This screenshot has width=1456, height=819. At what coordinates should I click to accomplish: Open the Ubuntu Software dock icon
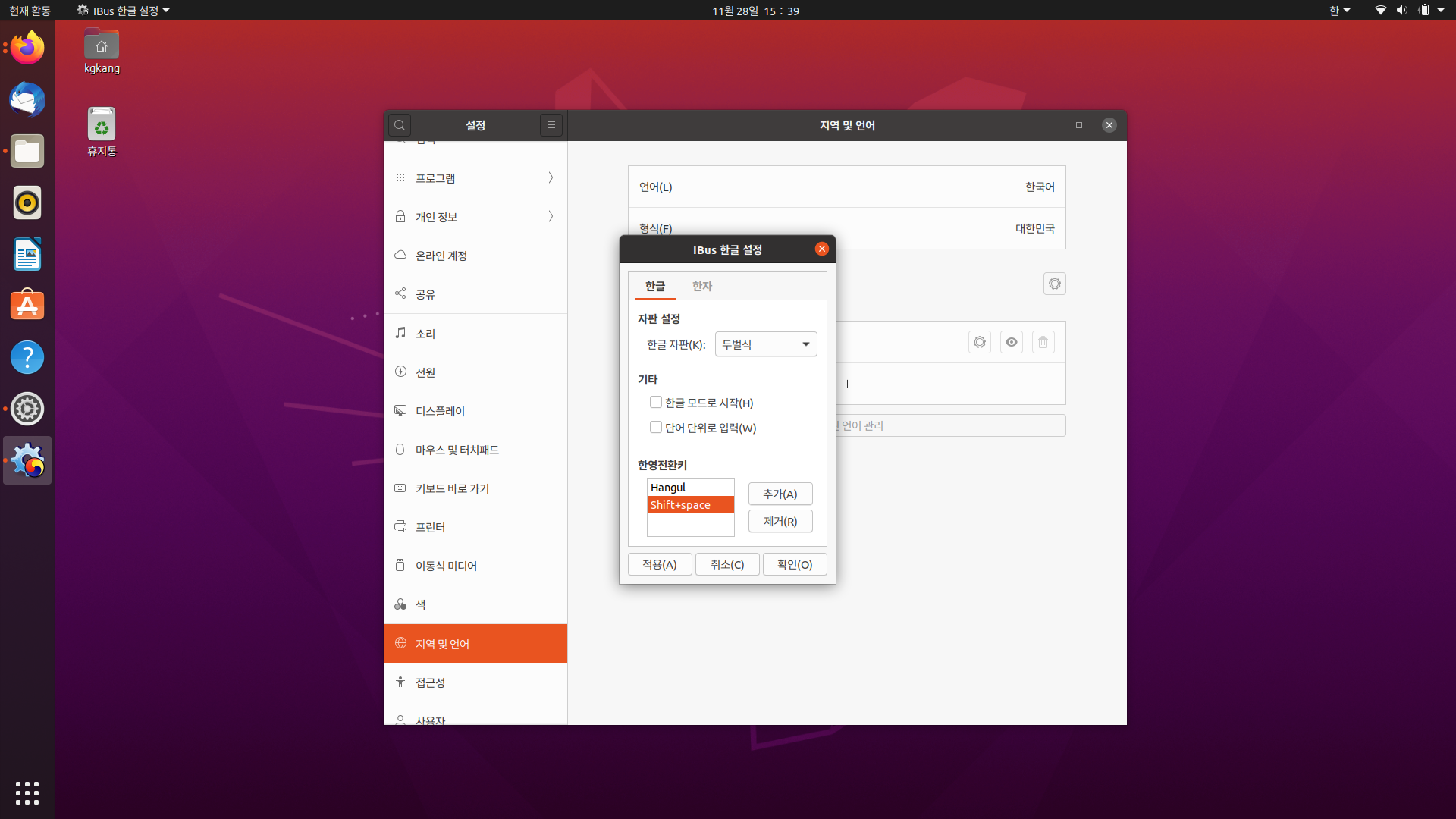point(27,306)
